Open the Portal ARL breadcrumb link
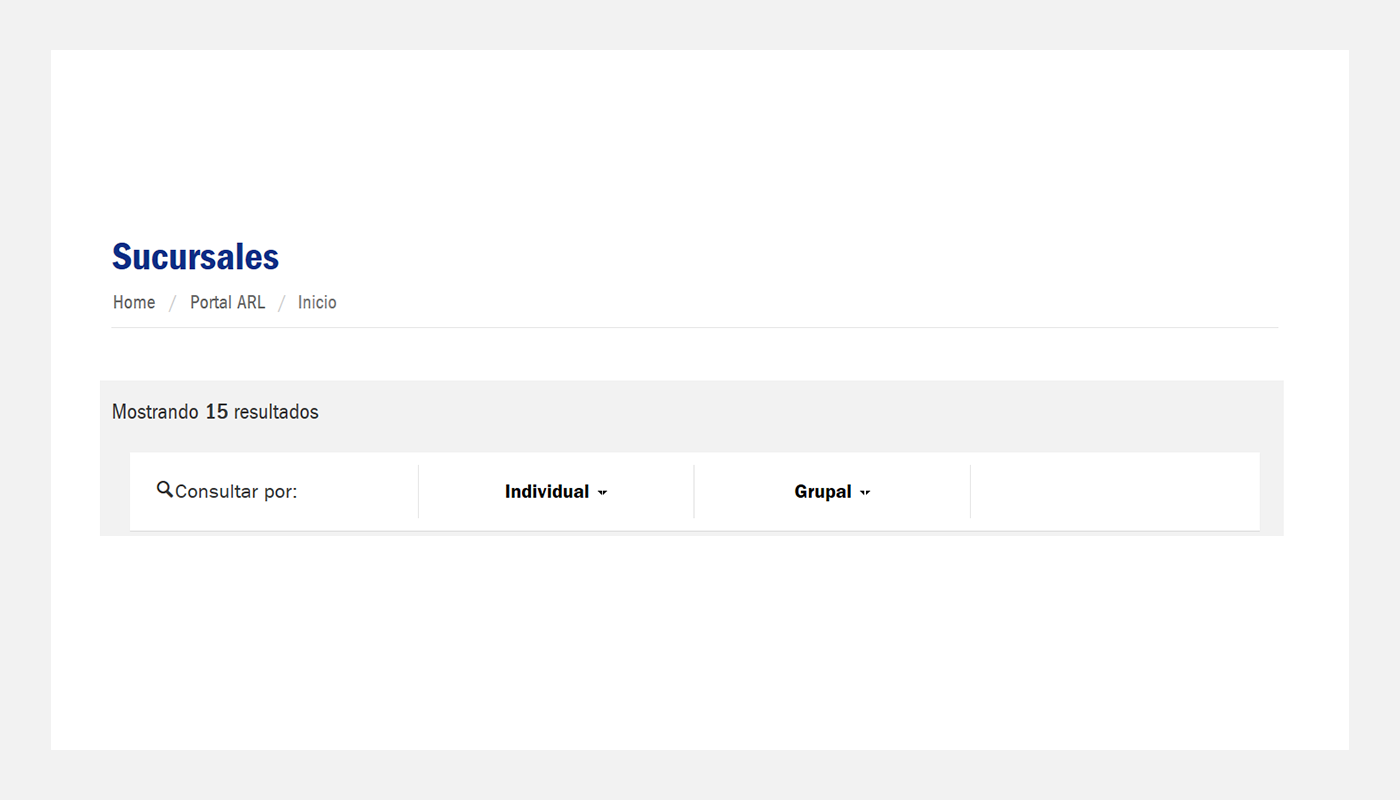Viewport: 1400px width, 800px height. pos(227,302)
